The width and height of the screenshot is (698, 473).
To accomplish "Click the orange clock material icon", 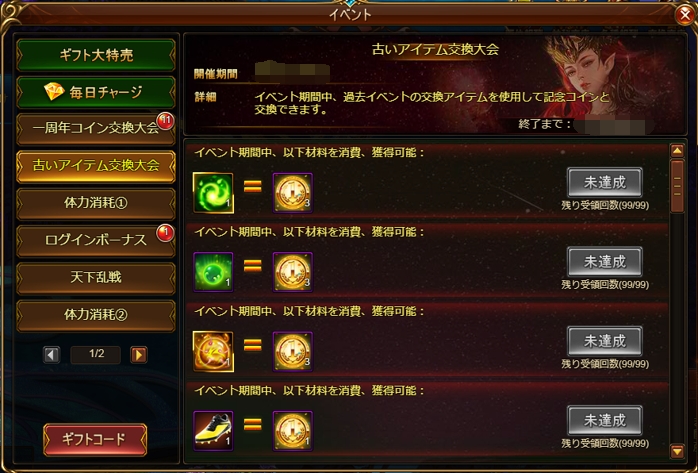I will pyautogui.click(x=213, y=352).
